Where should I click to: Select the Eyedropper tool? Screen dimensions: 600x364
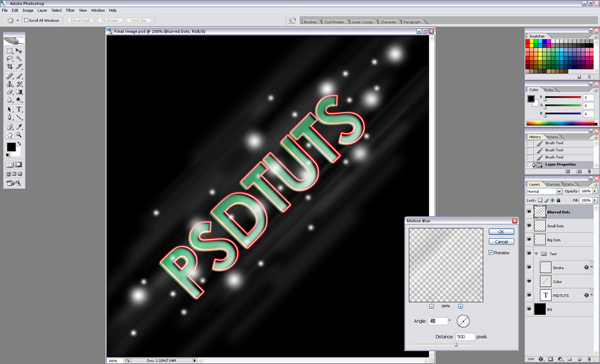coord(19,127)
